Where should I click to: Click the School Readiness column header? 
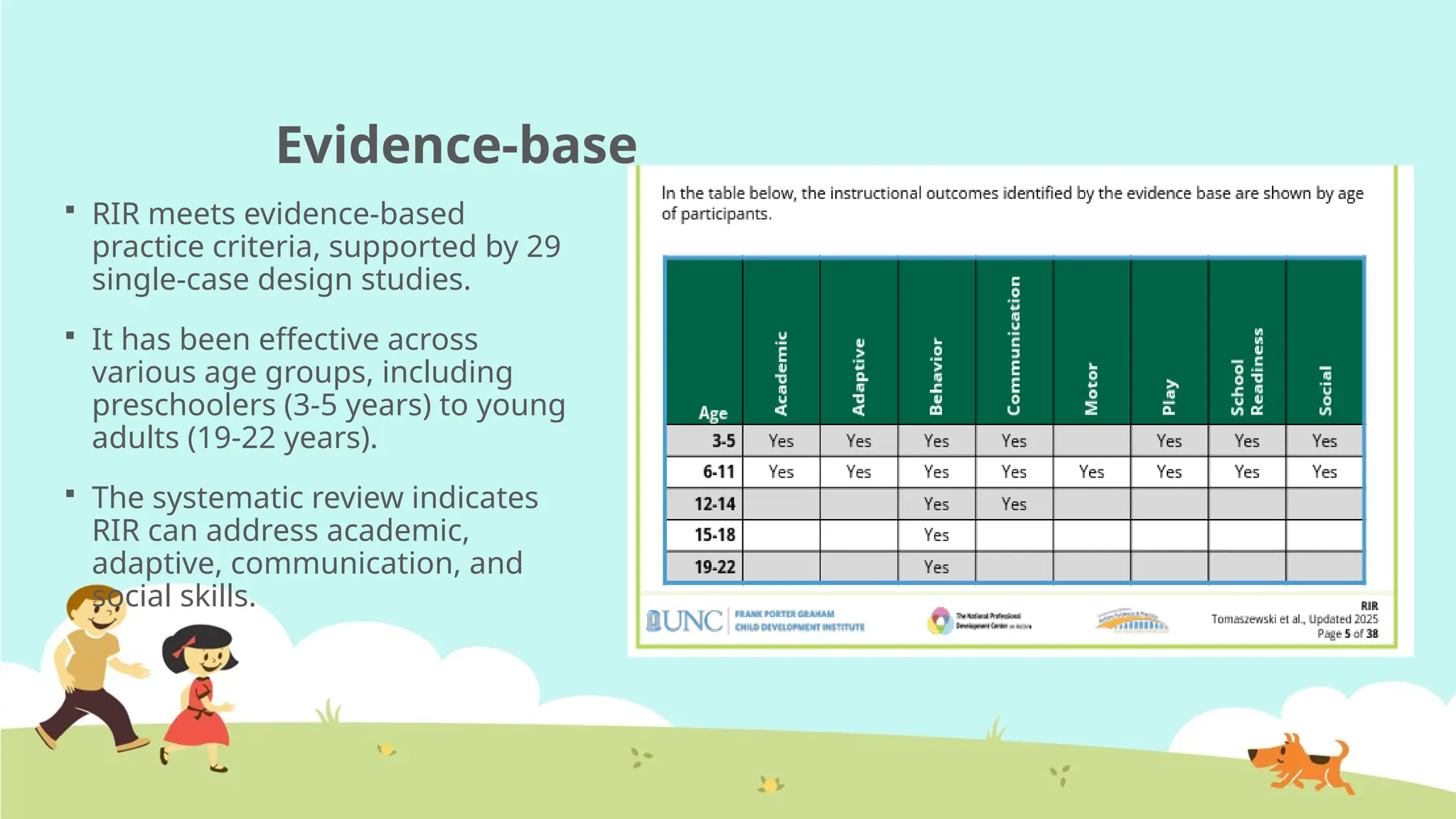coord(1247,371)
